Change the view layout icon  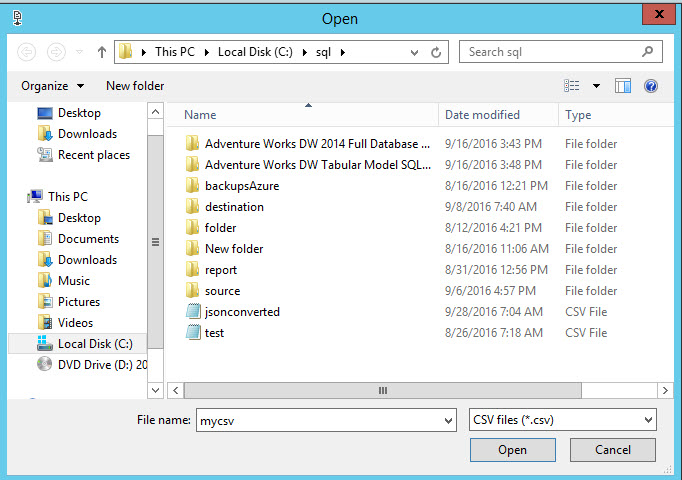pyautogui.click(x=572, y=86)
